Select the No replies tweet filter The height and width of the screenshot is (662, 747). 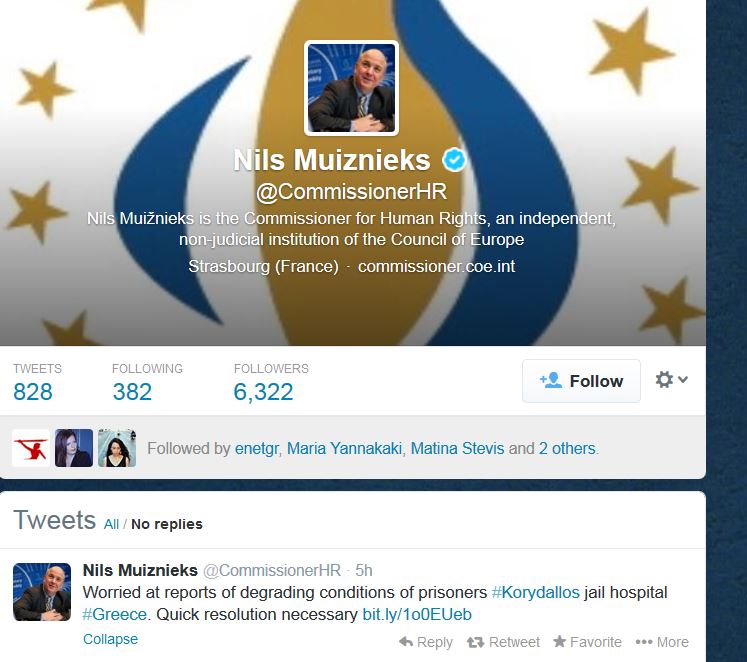click(167, 524)
